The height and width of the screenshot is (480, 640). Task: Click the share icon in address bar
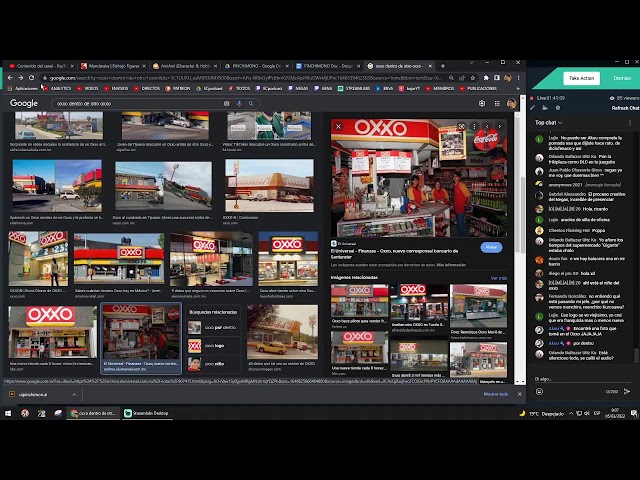click(462, 78)
